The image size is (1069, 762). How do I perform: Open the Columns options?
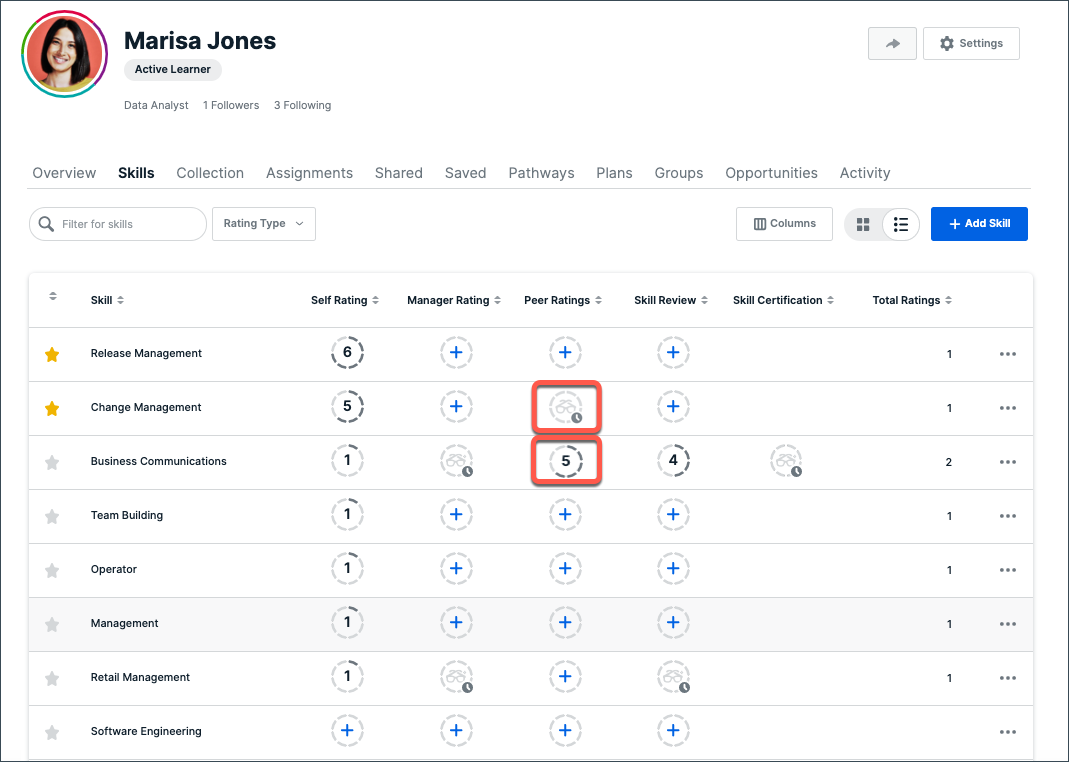click(x=784, y=223)
